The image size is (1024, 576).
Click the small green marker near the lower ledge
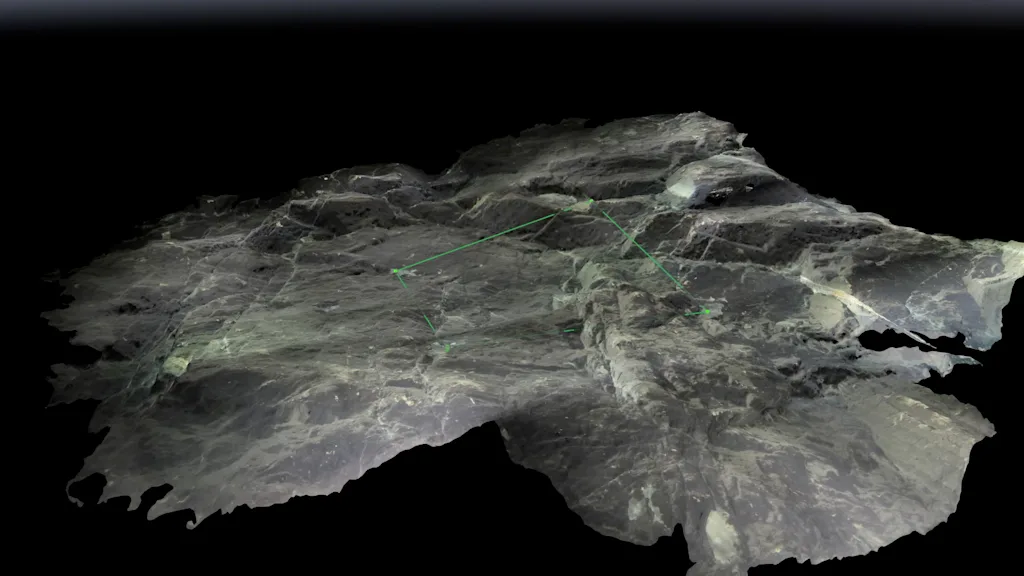point(446,348)
